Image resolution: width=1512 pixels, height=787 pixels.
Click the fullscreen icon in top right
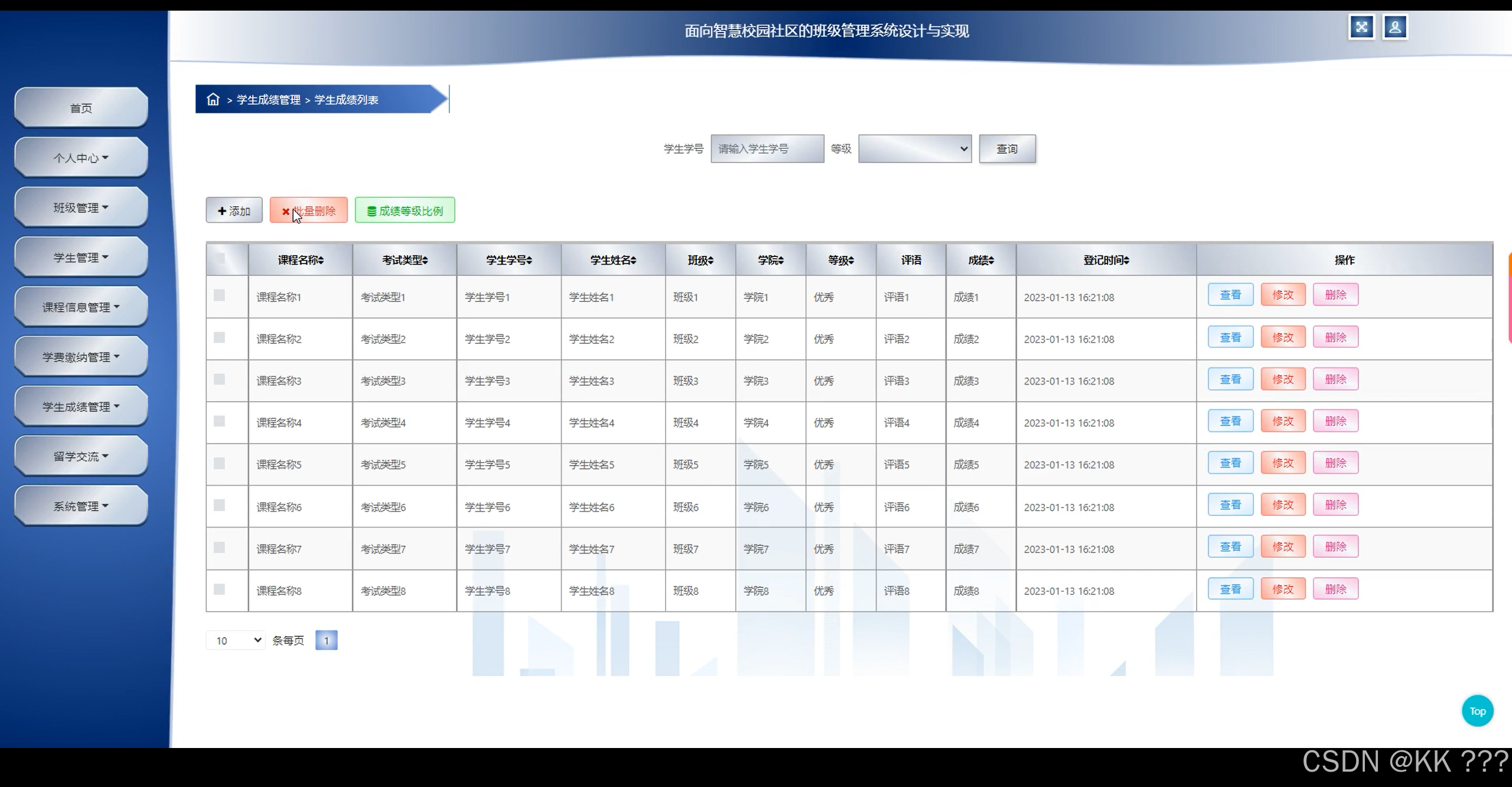click(1362, 26)
